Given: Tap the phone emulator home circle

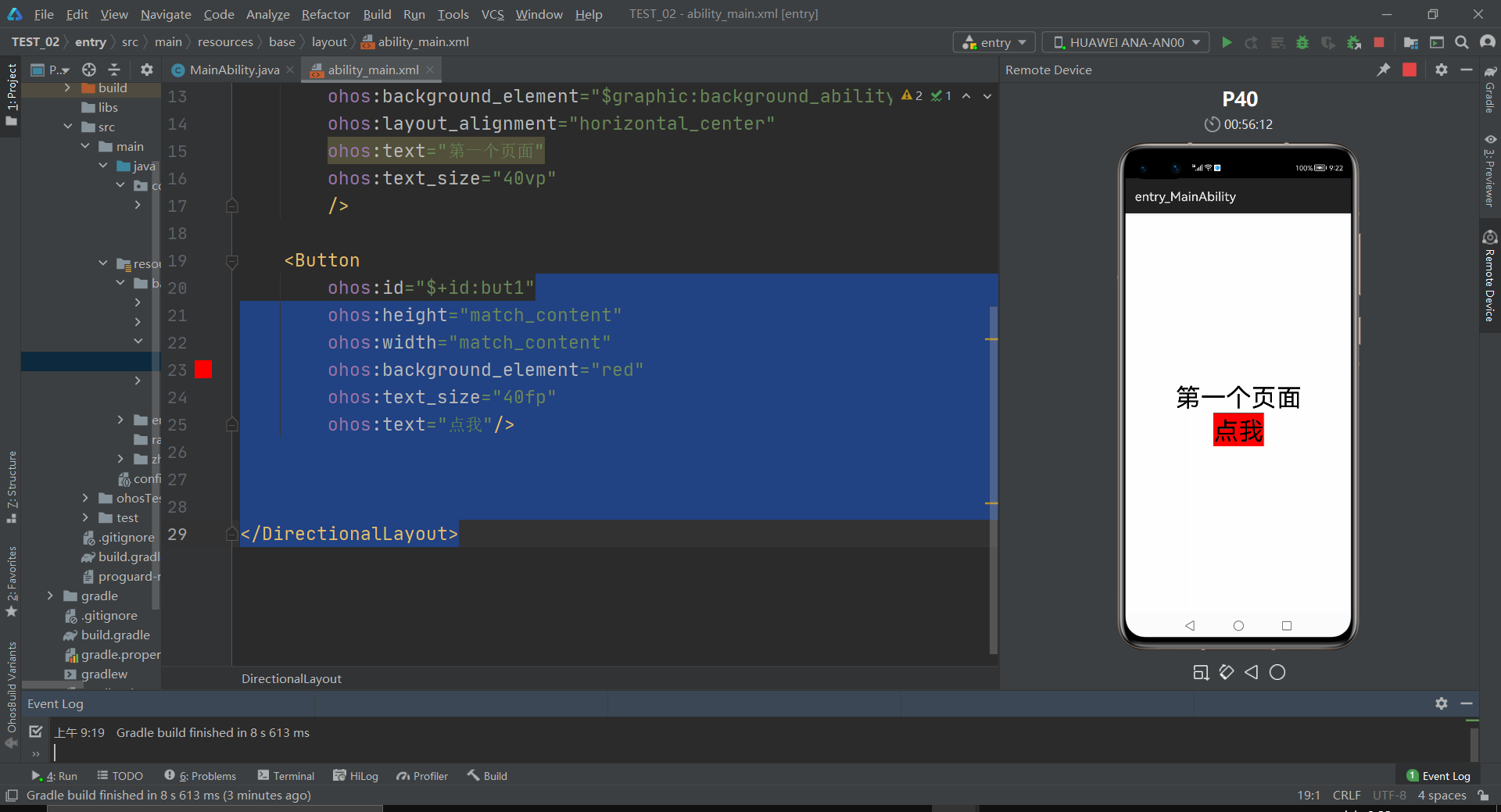Looking at the screenshot, I should [1238, 625].
